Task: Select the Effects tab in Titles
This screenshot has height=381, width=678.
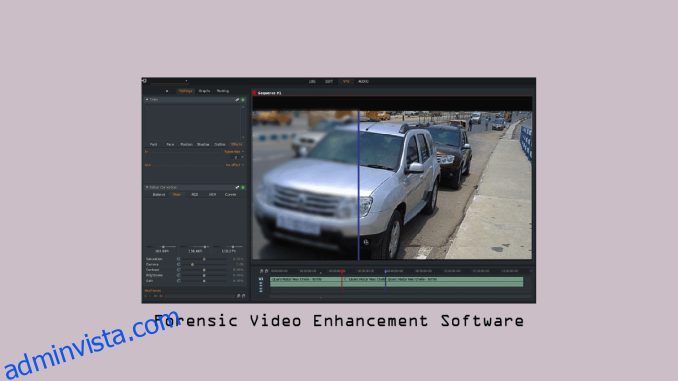Action: click(236, 144)
